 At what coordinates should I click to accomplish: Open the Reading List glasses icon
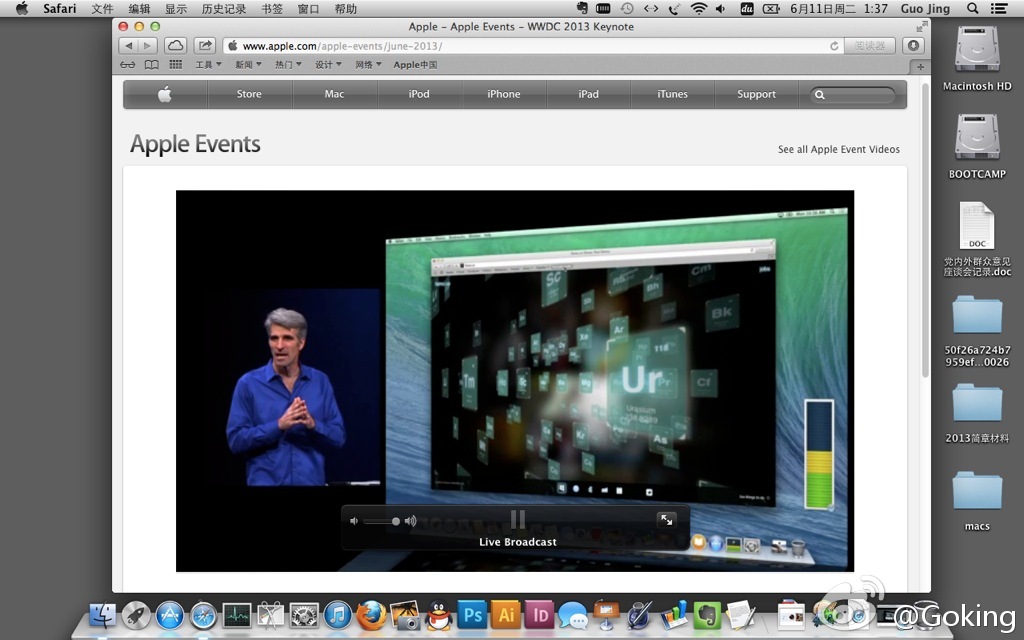click(127, 65)
